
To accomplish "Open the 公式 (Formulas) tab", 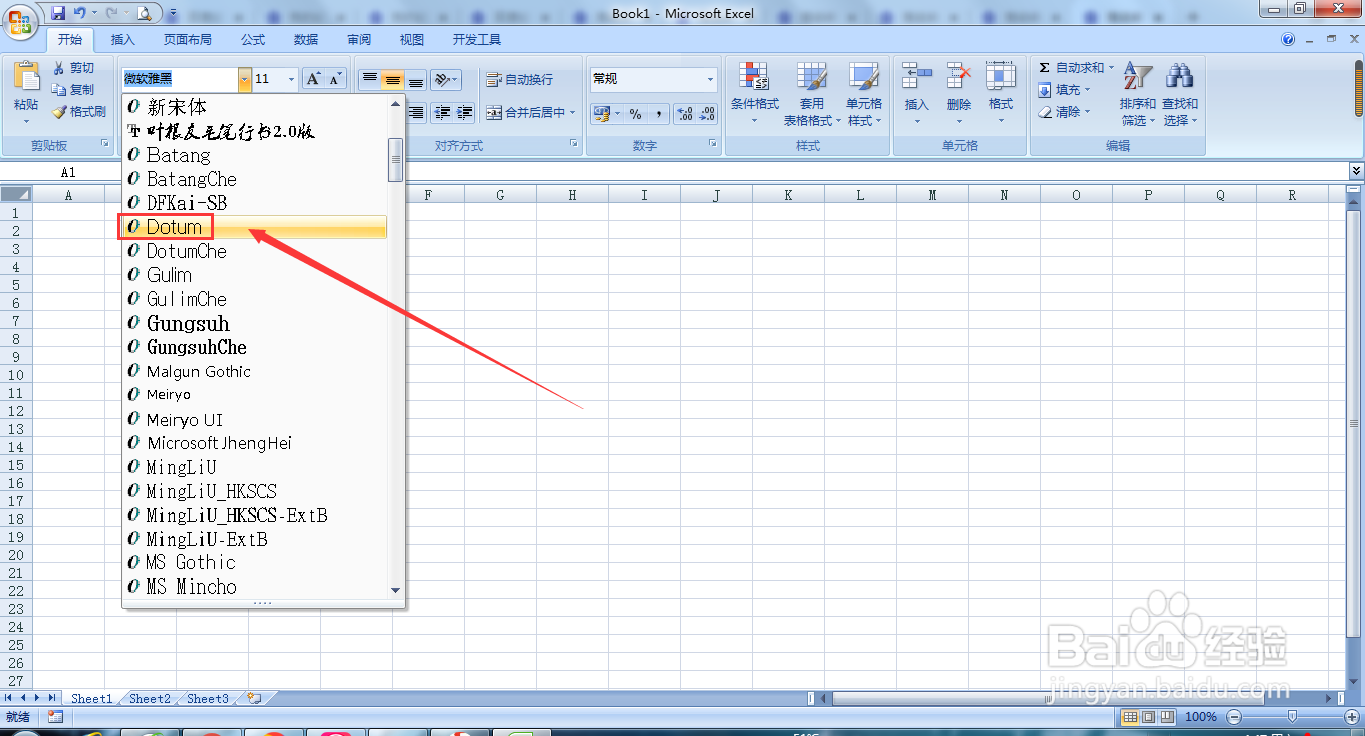I will (253, 40).
